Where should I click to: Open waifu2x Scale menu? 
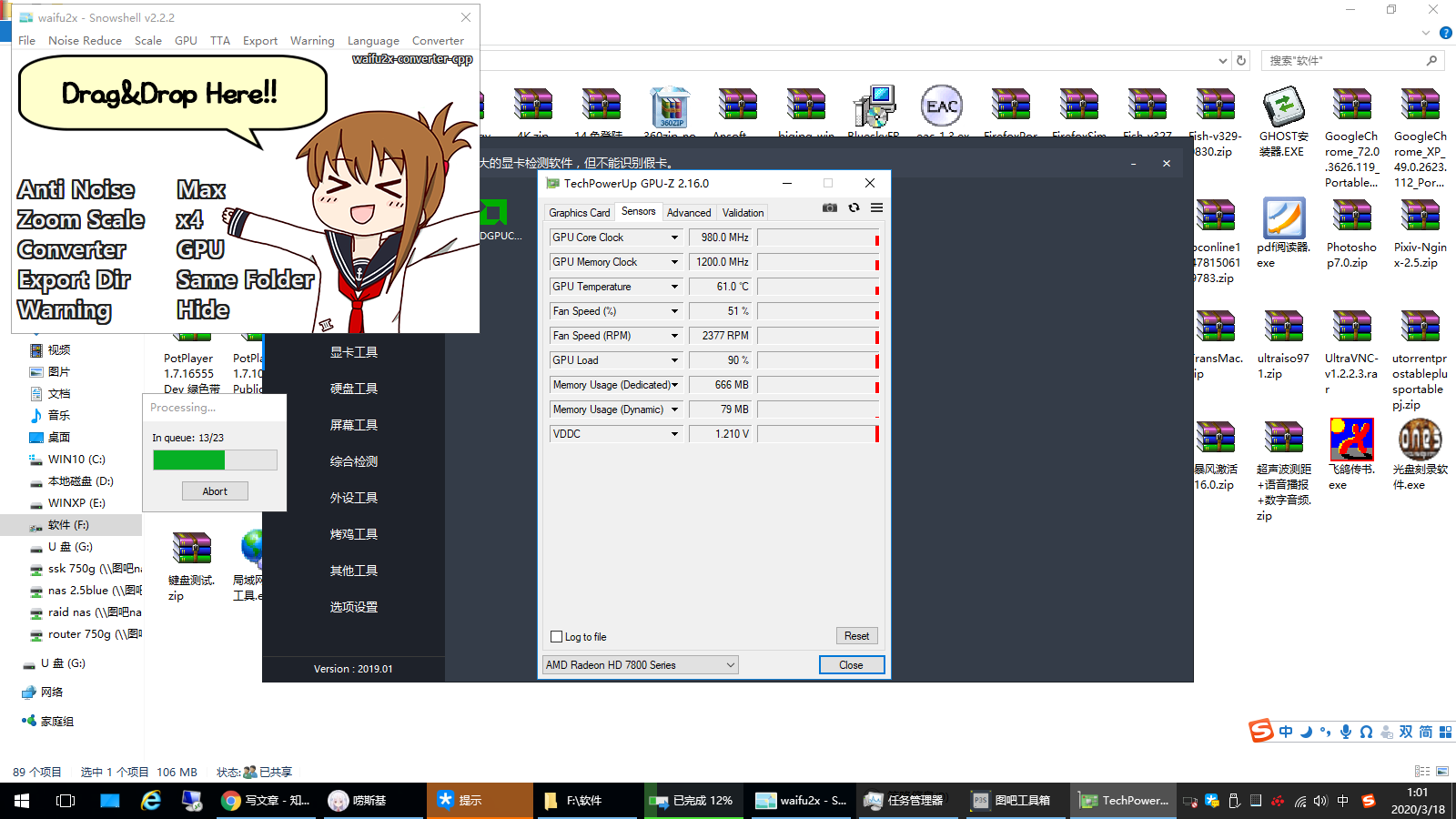point(148,41)
